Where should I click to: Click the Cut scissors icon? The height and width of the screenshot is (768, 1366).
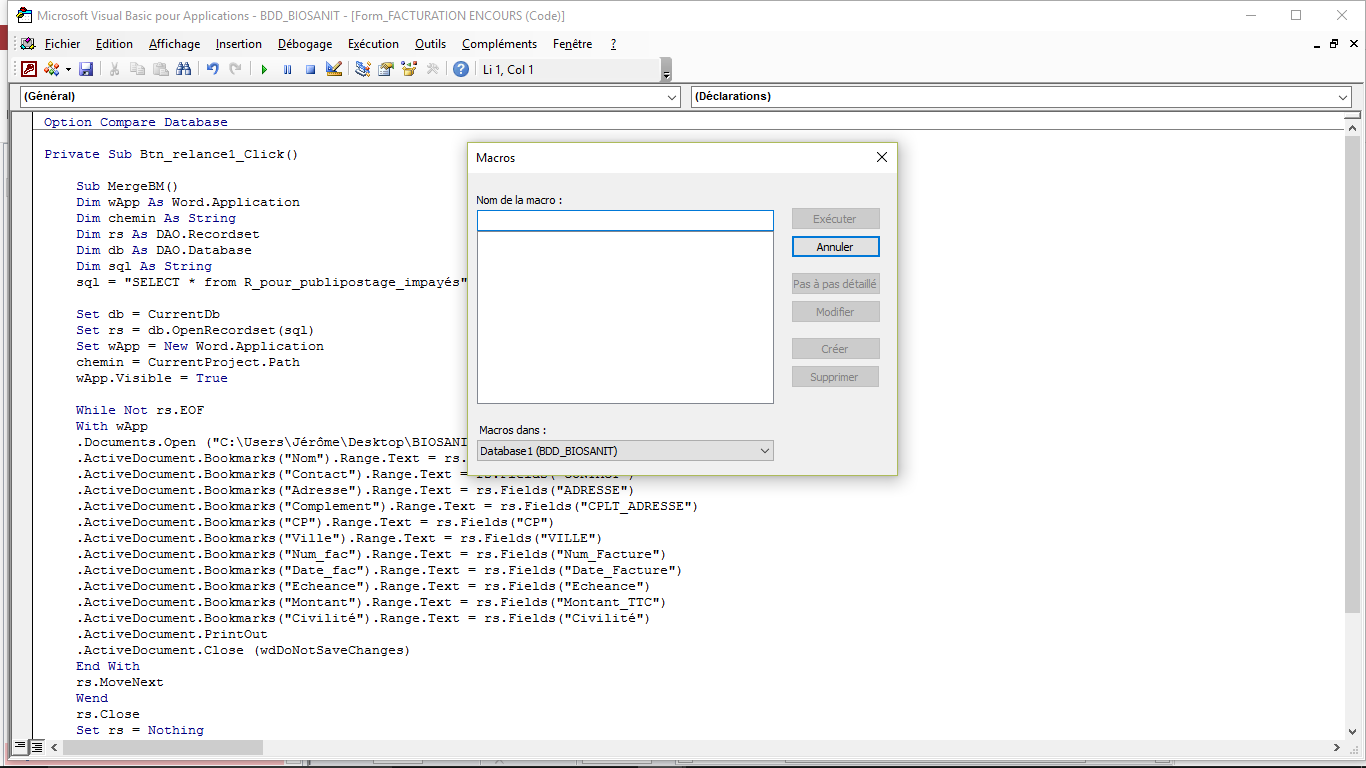pyautogui.click(x=114, y=69)
